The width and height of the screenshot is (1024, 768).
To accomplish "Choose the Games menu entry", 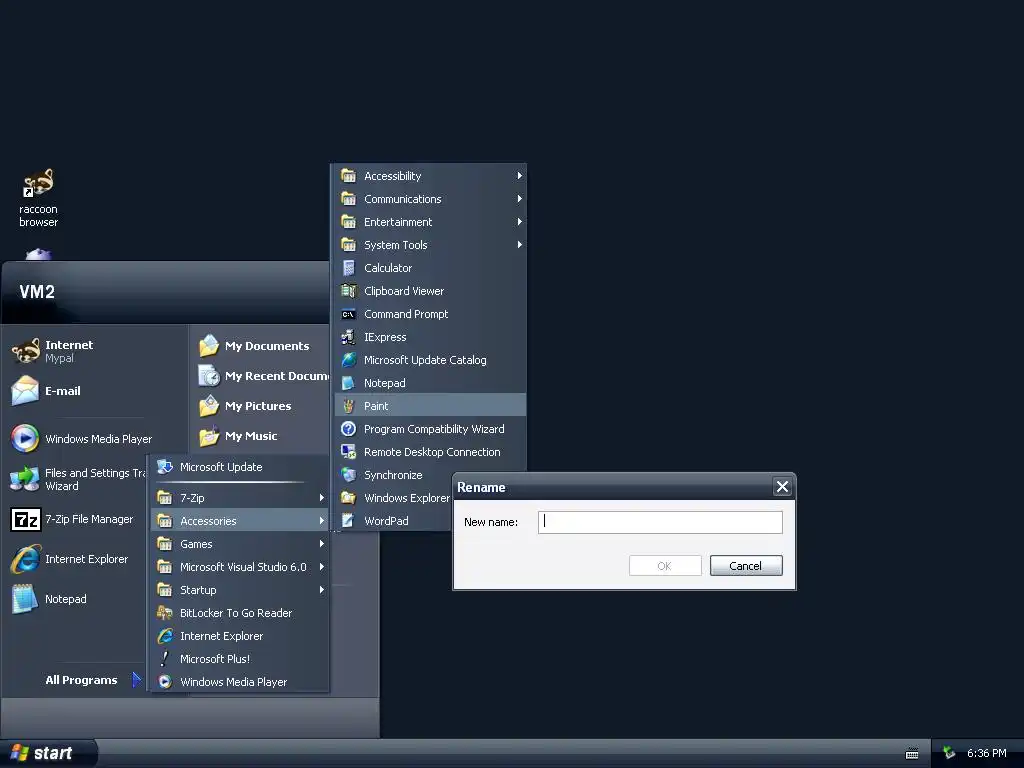I will coord(240,544).
